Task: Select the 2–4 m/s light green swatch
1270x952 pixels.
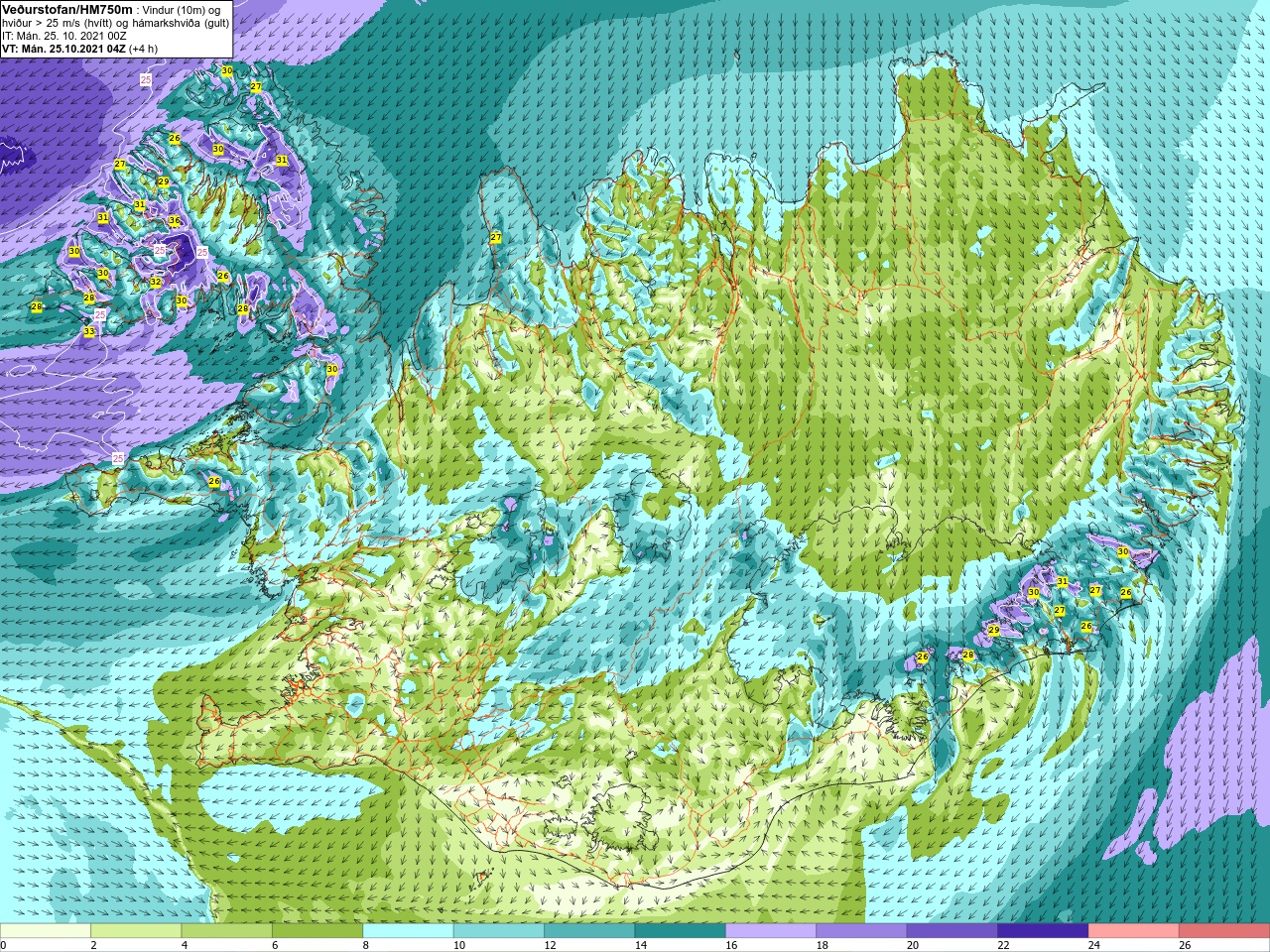Action: coord(136,930)
